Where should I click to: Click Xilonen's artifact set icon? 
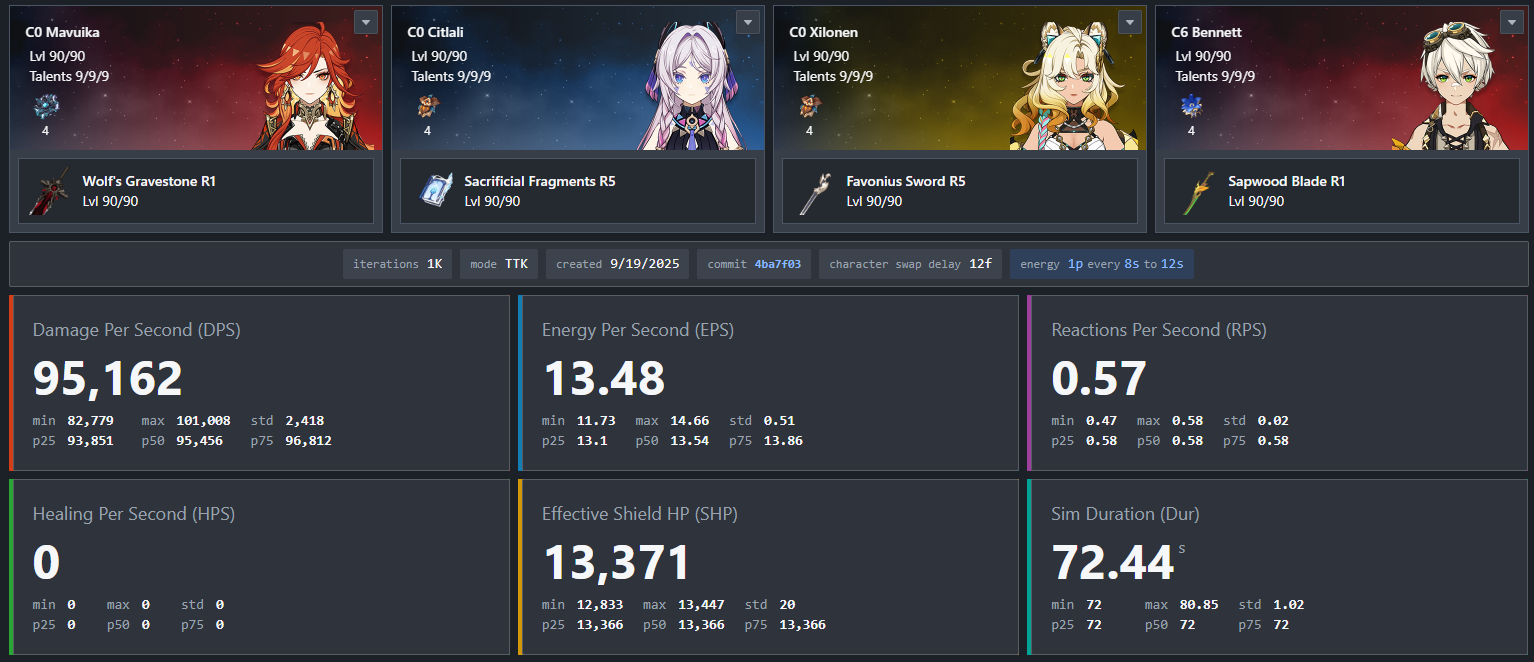pos(809,106)
